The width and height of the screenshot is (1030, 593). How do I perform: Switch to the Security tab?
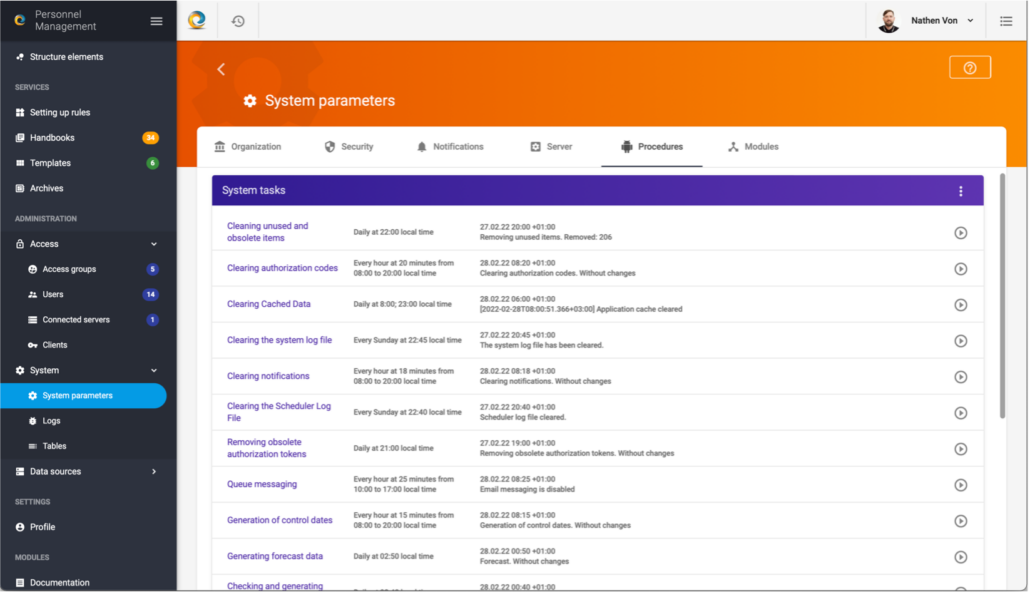[348, 147]
